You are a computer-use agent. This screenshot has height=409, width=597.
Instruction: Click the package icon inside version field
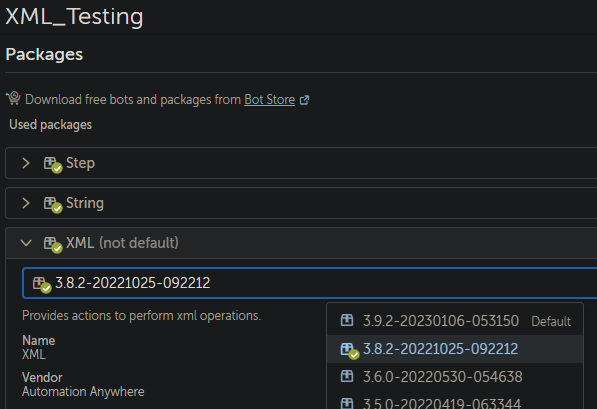coord(42,284)
